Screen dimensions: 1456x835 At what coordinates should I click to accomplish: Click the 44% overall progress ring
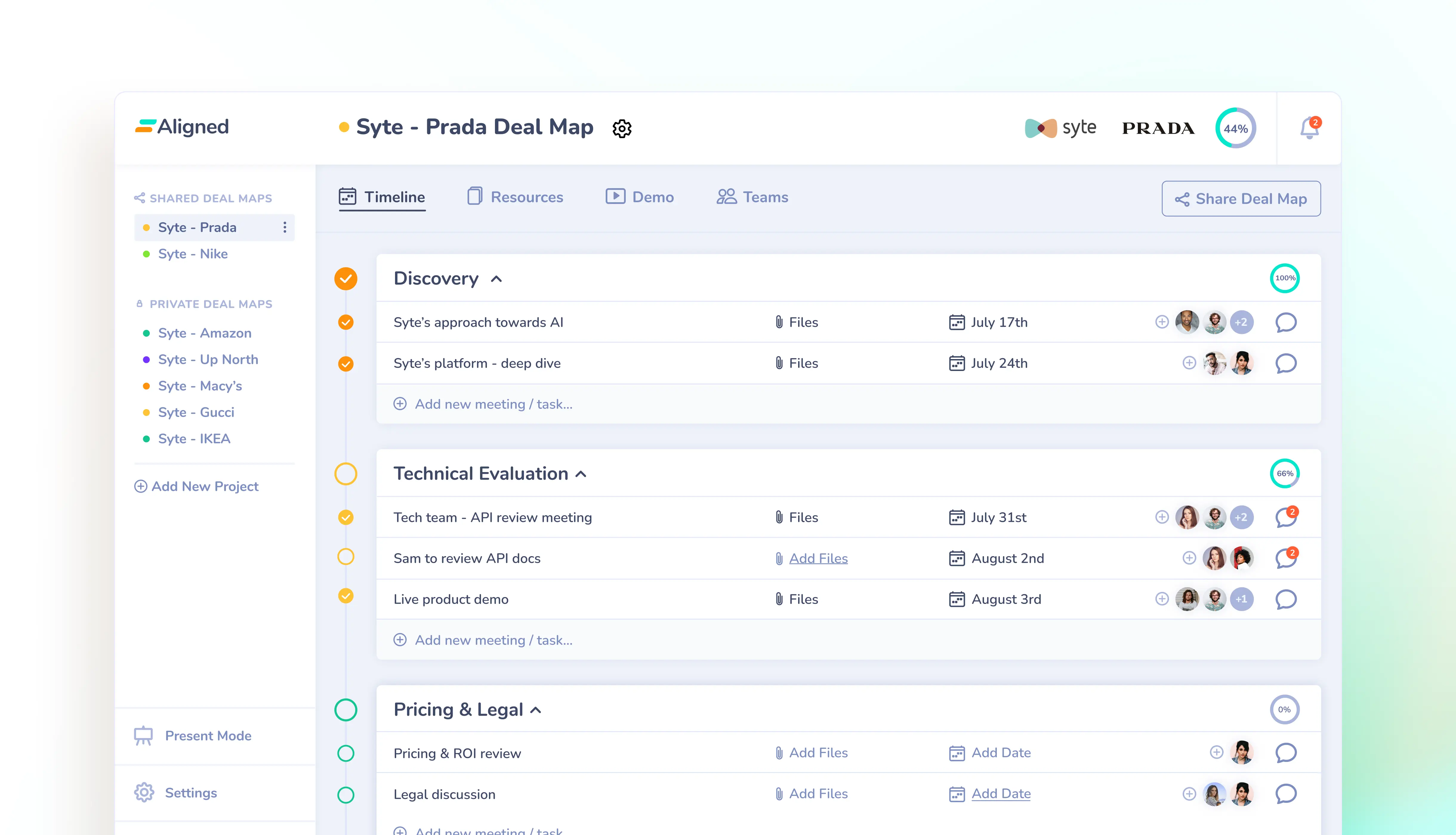(x=1235, y=128)
